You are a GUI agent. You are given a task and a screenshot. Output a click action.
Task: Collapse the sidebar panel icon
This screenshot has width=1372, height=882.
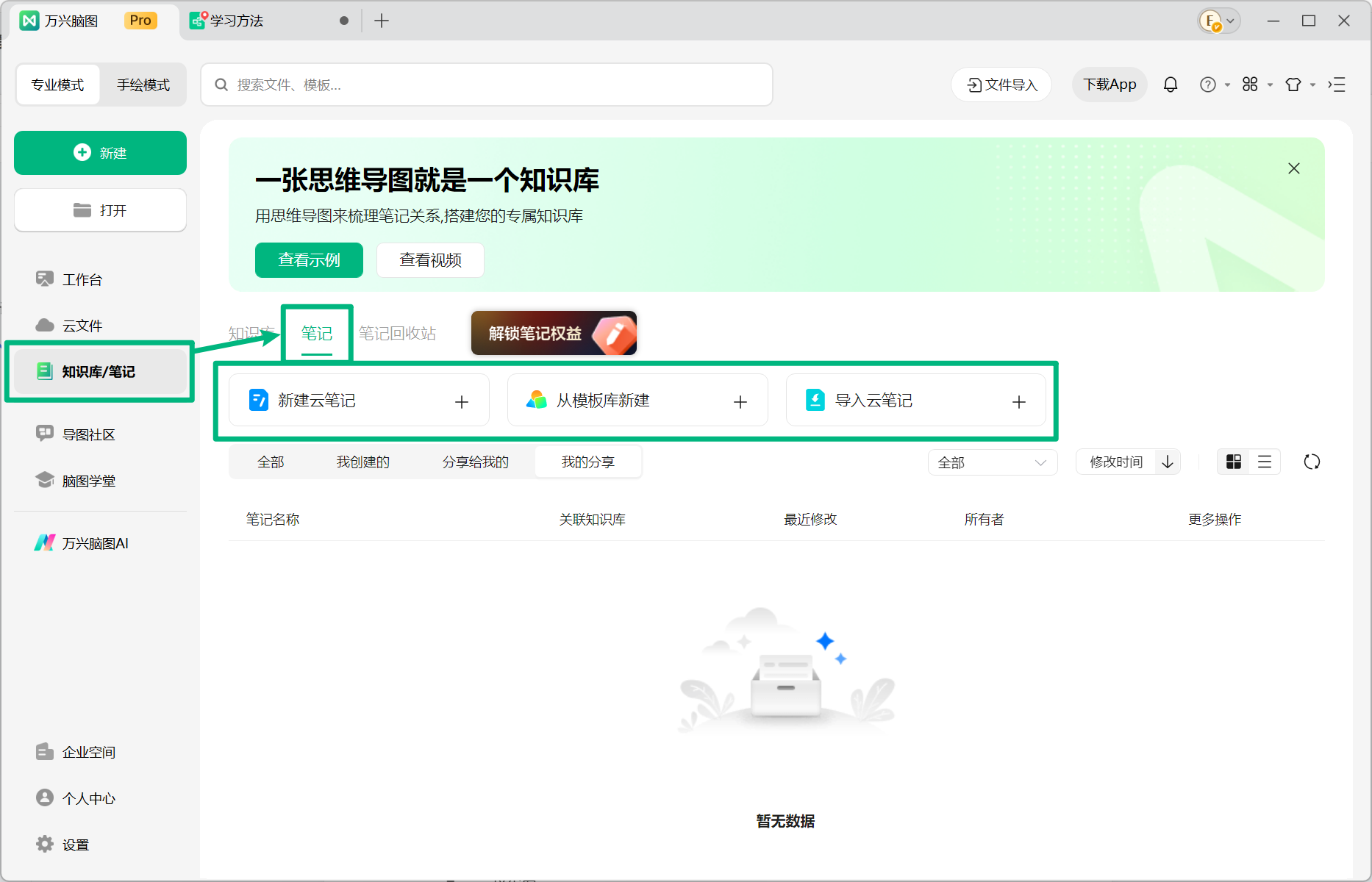pyautogui.click(x=1337, y=85)
